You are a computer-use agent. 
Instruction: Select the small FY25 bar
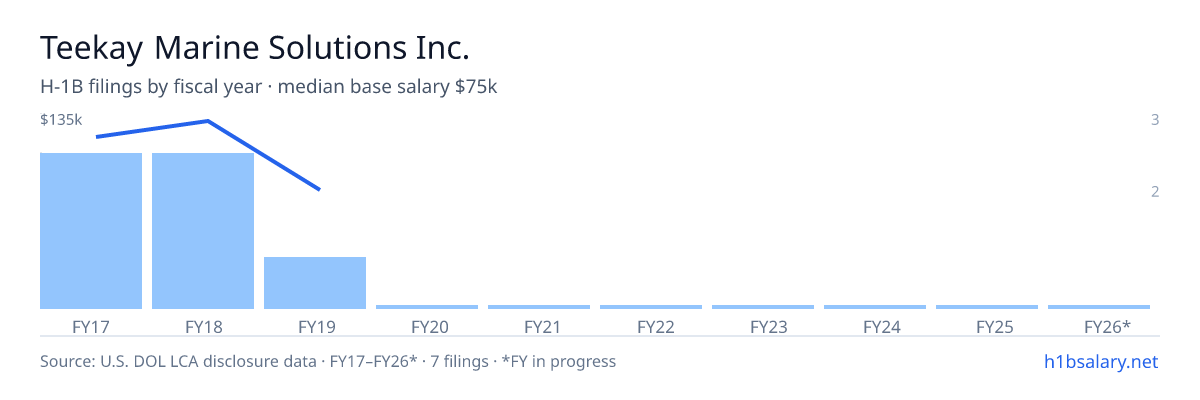(987, 307)
